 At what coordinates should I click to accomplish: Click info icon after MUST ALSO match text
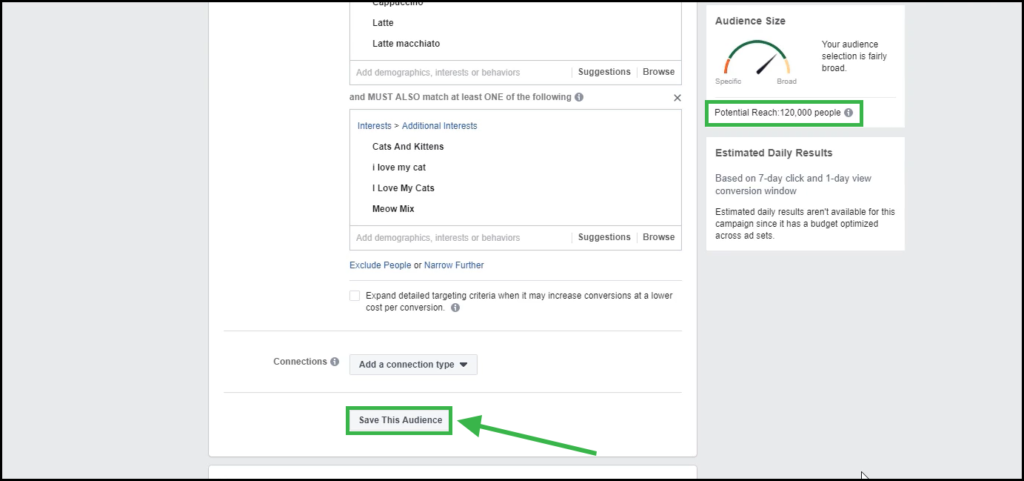(x=579, y=97)
